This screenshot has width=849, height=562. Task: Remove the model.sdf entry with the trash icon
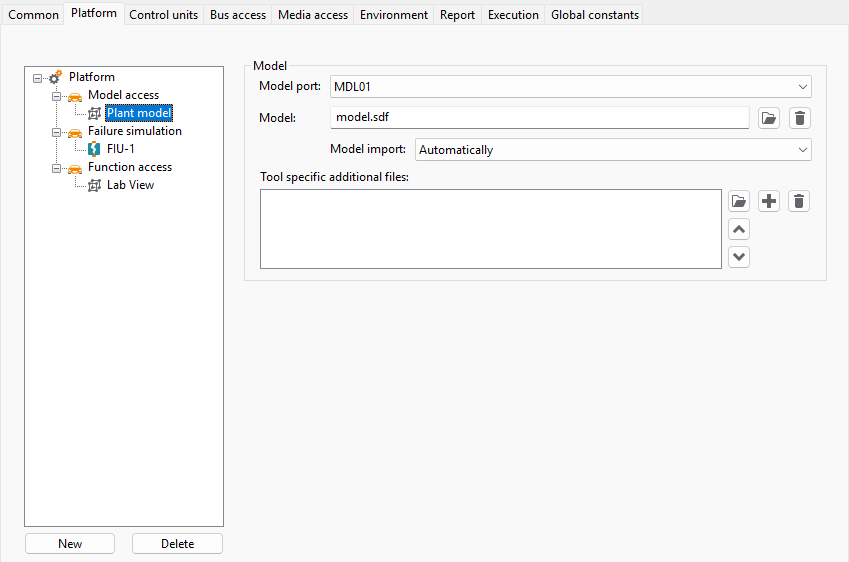(x=800, y=118)
